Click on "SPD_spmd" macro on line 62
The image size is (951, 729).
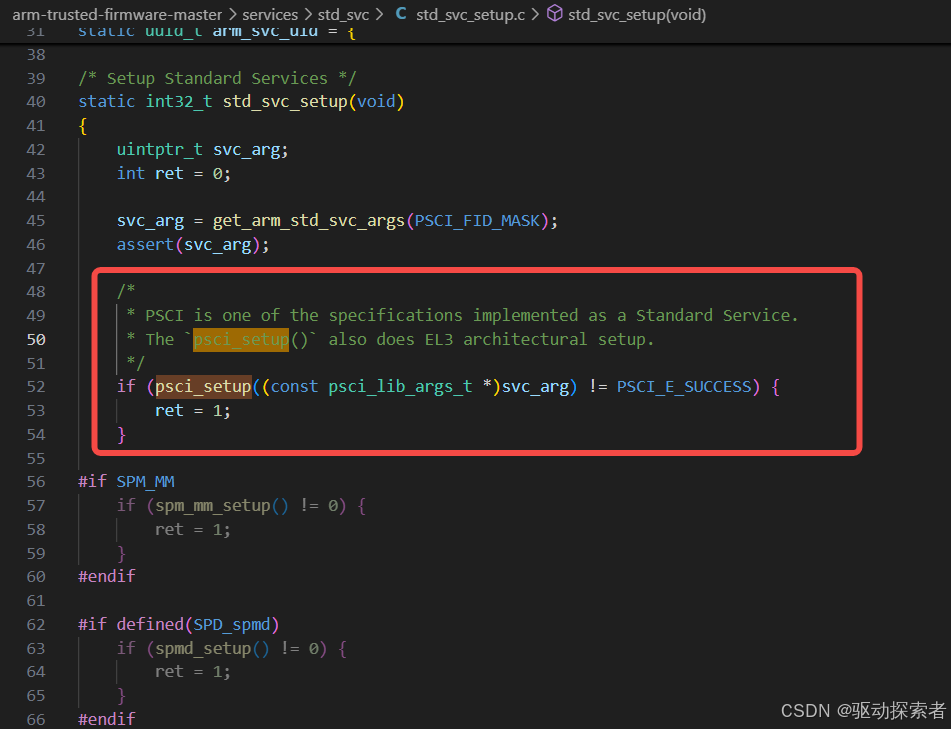tap(231, 625)
